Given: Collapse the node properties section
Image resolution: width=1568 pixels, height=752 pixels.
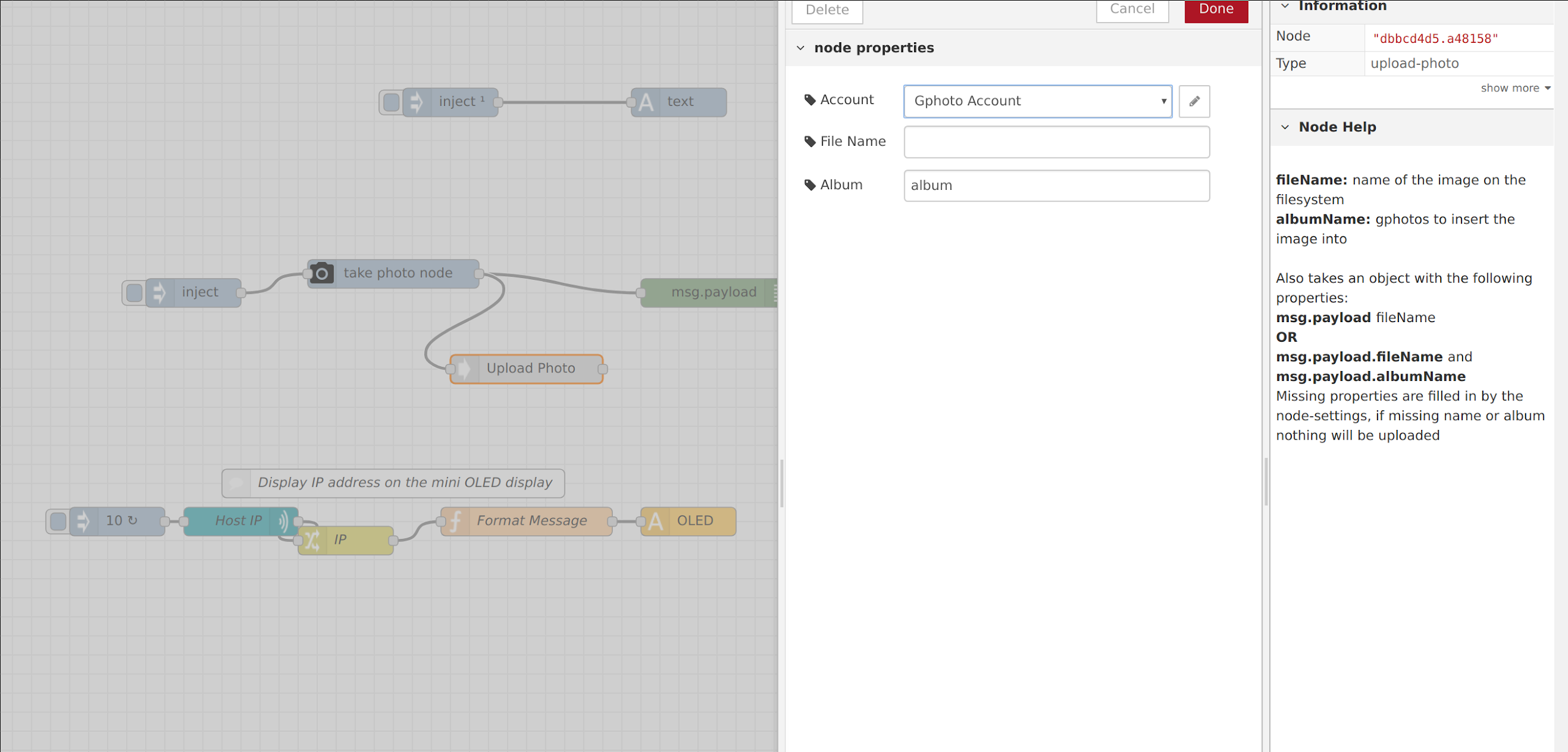Looking at the screenshot, I should click(x=801, y=48).
